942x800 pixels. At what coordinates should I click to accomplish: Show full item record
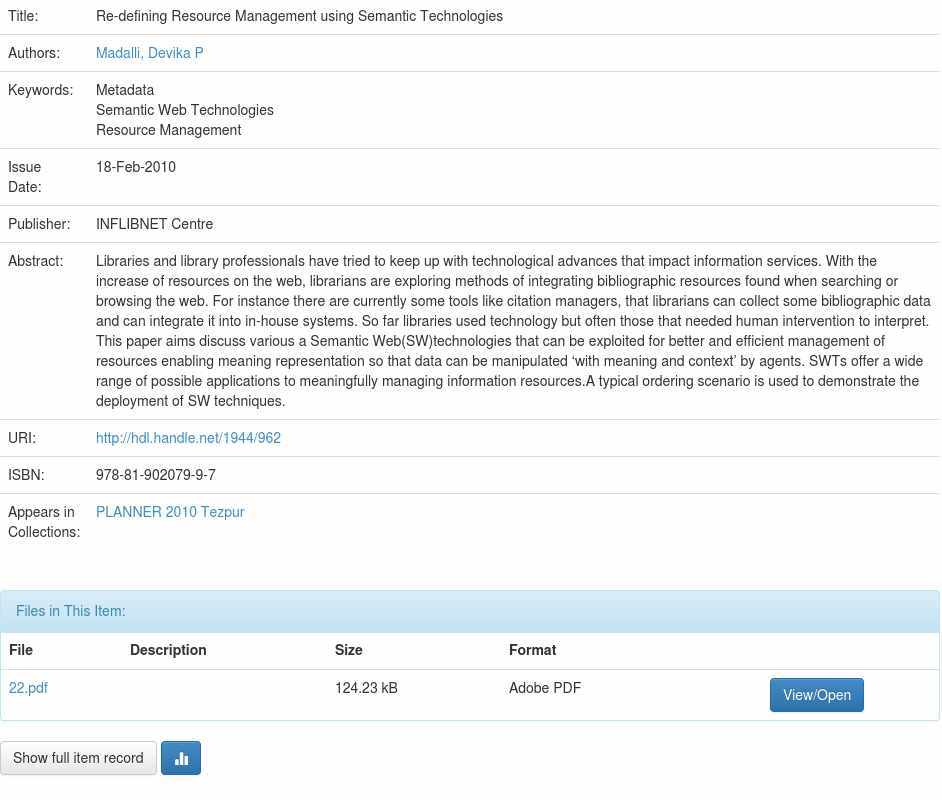pos(78,758)
